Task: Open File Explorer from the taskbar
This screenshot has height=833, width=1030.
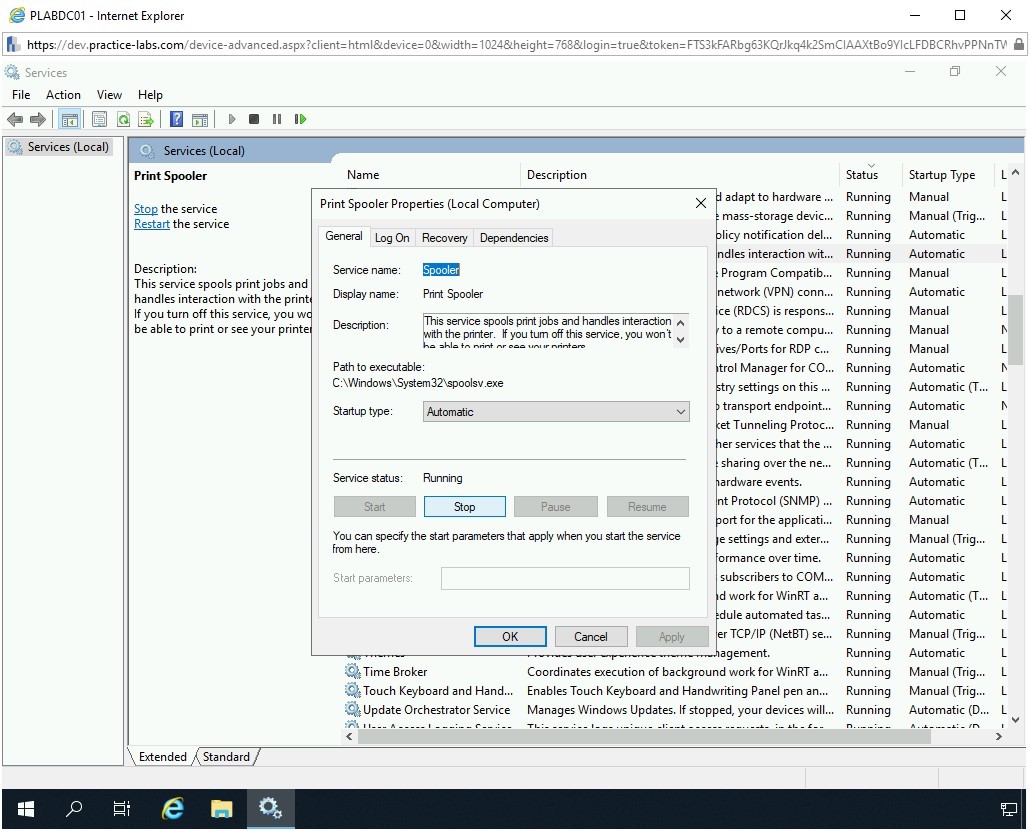Action: point(221,808)
